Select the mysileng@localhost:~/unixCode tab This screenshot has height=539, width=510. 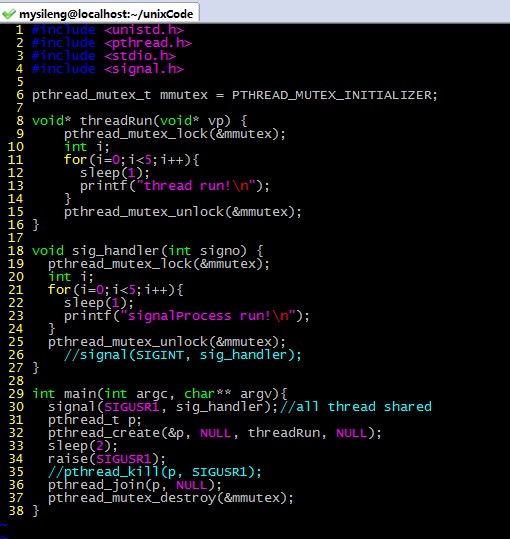point(99,13)
